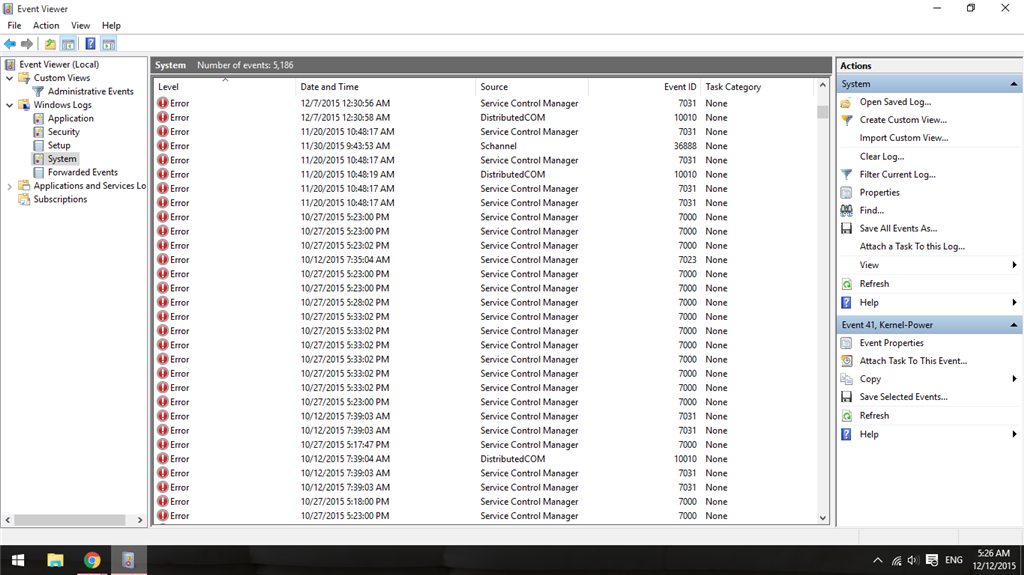Select the event with ID 7023
Image resolution: width=1024 pixels, height=575 pixels.
[485, 259]
